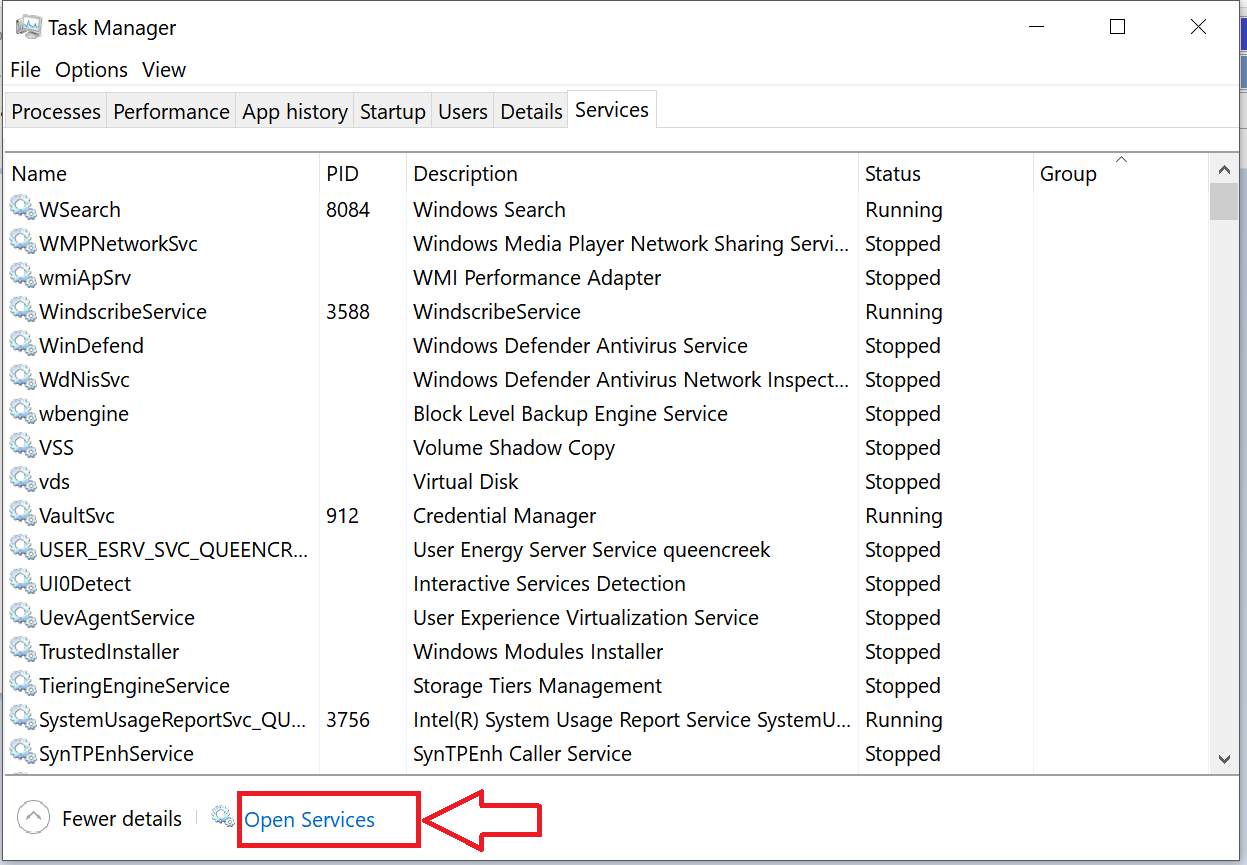Image resolution: width=1247 pixels, height=865 pixels.
Task: Click the gear icon beside WdNisSvc
Action: [23, 378]
